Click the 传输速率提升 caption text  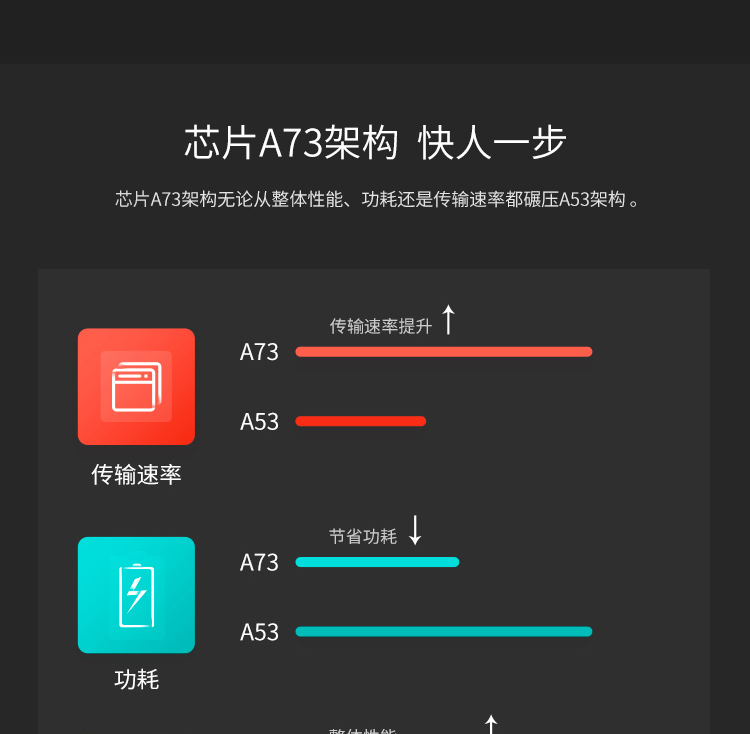click(380, 326)
